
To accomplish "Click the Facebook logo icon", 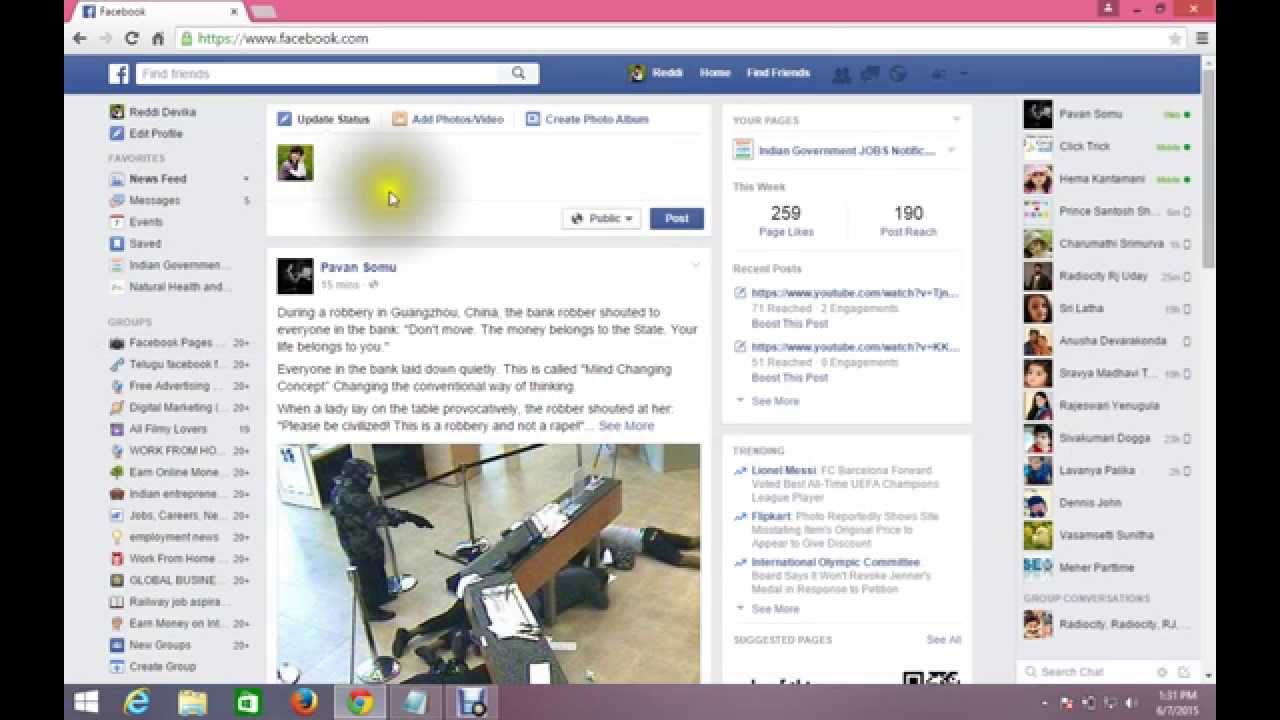I will click(x=119, y=74).
